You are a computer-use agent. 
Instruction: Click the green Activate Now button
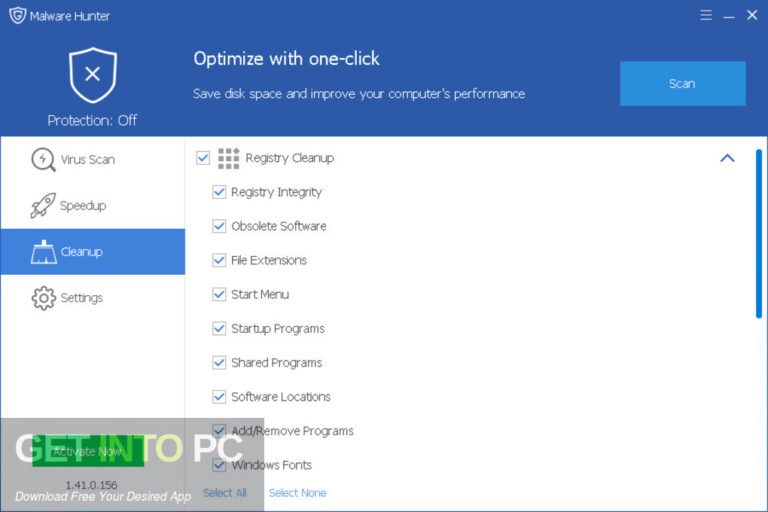tap(88, 451)
